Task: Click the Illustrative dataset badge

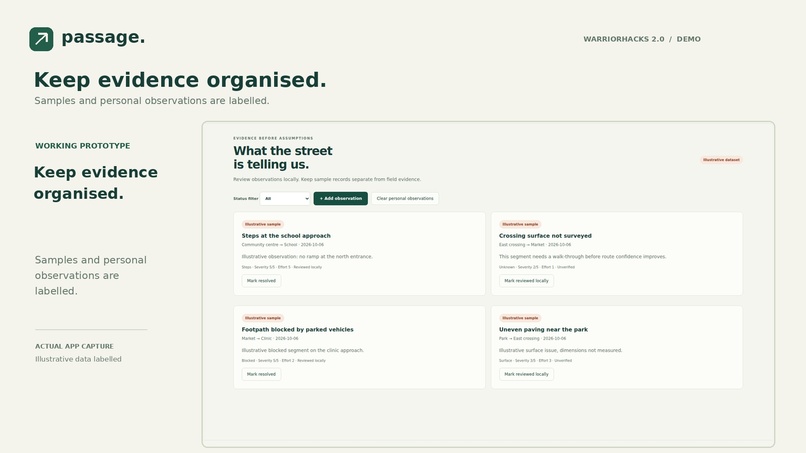Action: tap(721, 160)
